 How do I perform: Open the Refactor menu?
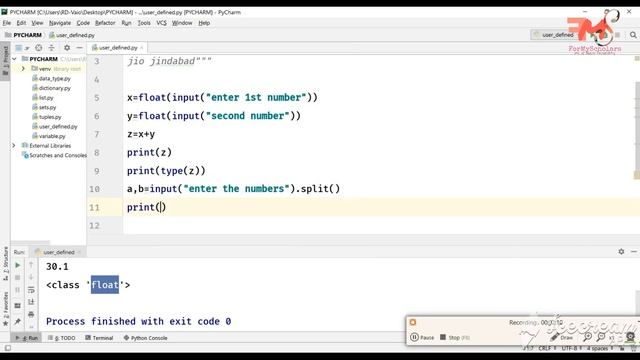pyautogui.click(x=105, y=23)
